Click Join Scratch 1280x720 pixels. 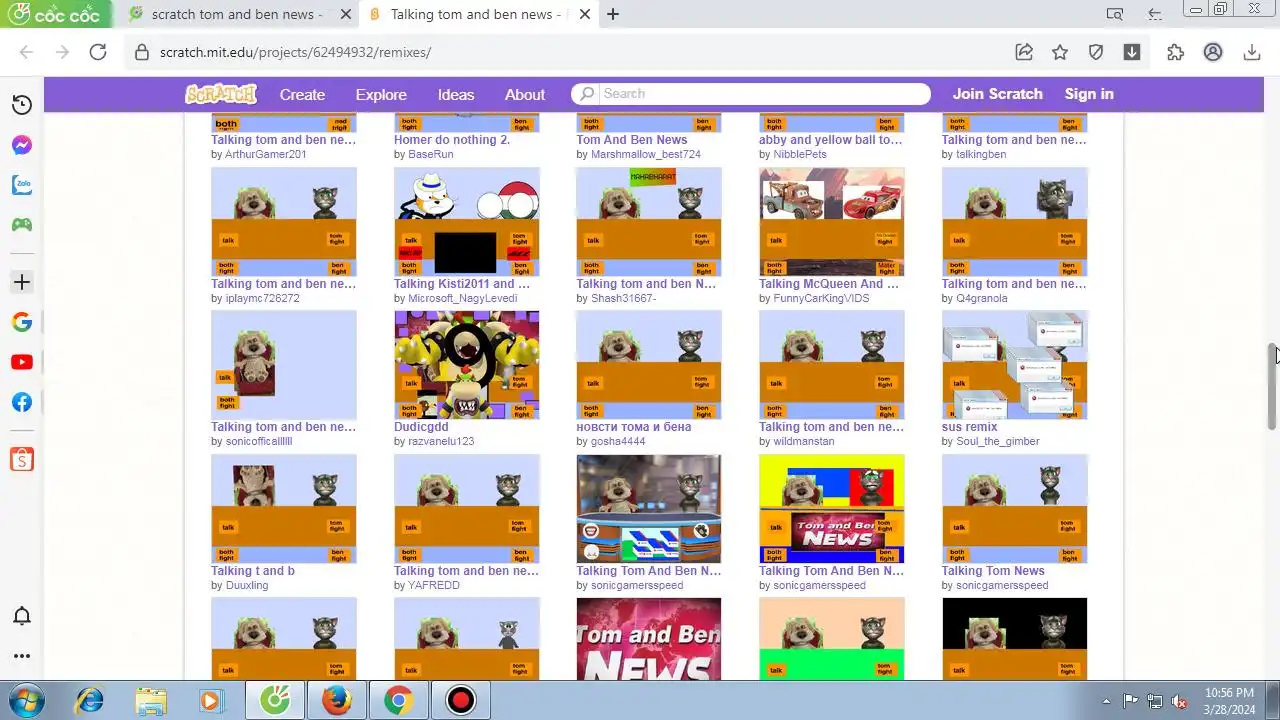click(997, 94)
